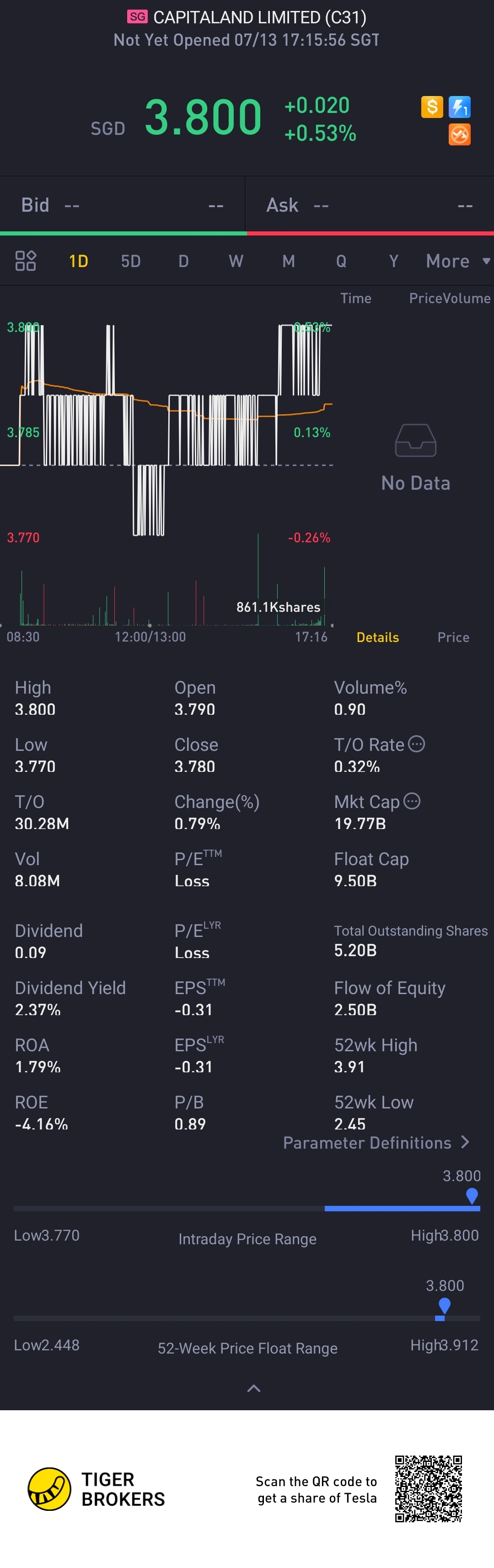Tap the blue lightning bolt icon
Screen dimensions: 494x1568
459,107
